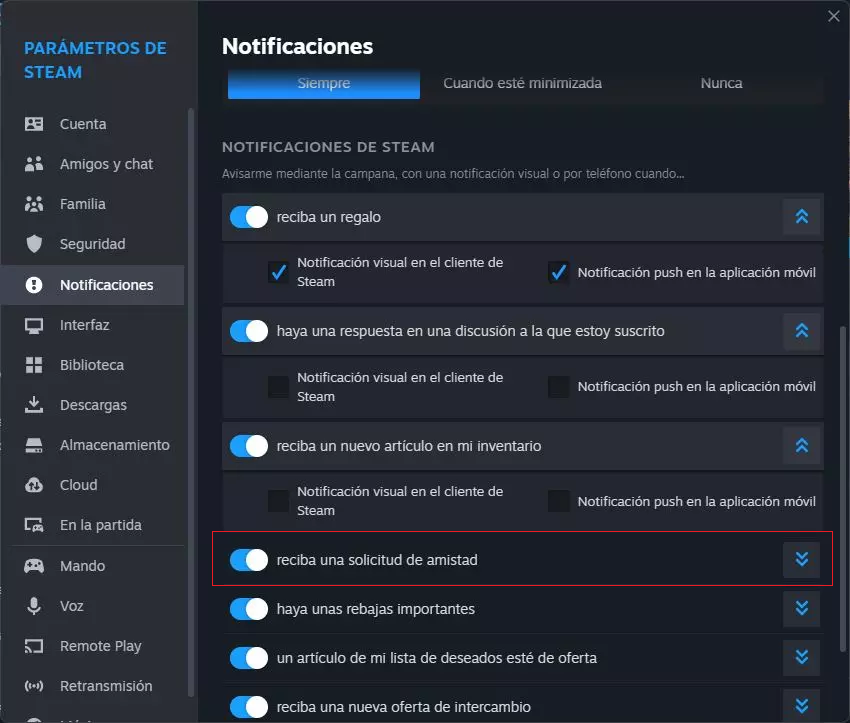The image size is (850, 723).
Task: Go to Descargas settings
Action: pyautogui.click(x=93, y=405)
